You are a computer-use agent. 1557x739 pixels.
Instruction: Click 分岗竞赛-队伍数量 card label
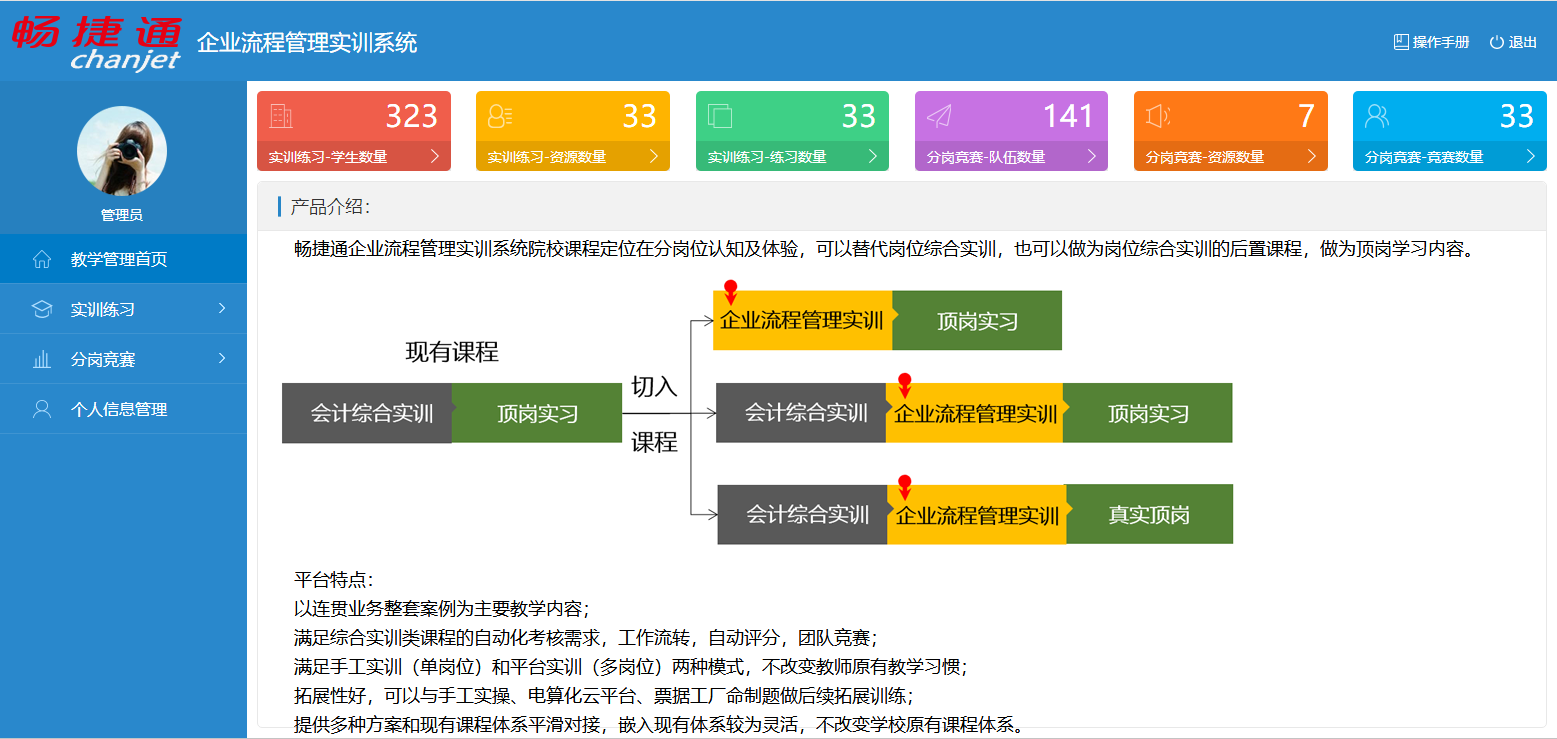click(x=986, y=157)
